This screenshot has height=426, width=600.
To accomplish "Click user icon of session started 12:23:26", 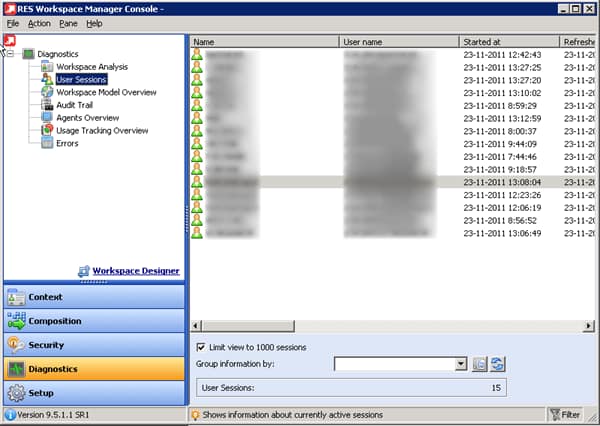I will 197,195.
